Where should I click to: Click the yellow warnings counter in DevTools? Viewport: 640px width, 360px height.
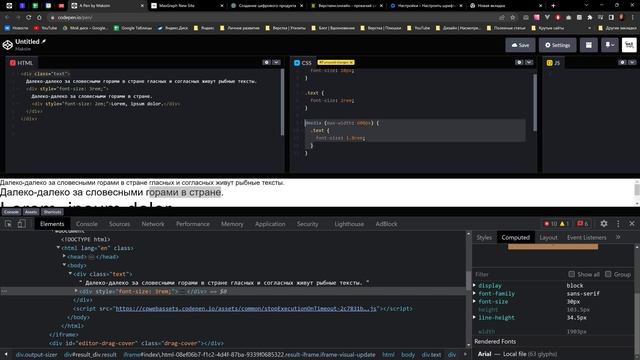564,224
